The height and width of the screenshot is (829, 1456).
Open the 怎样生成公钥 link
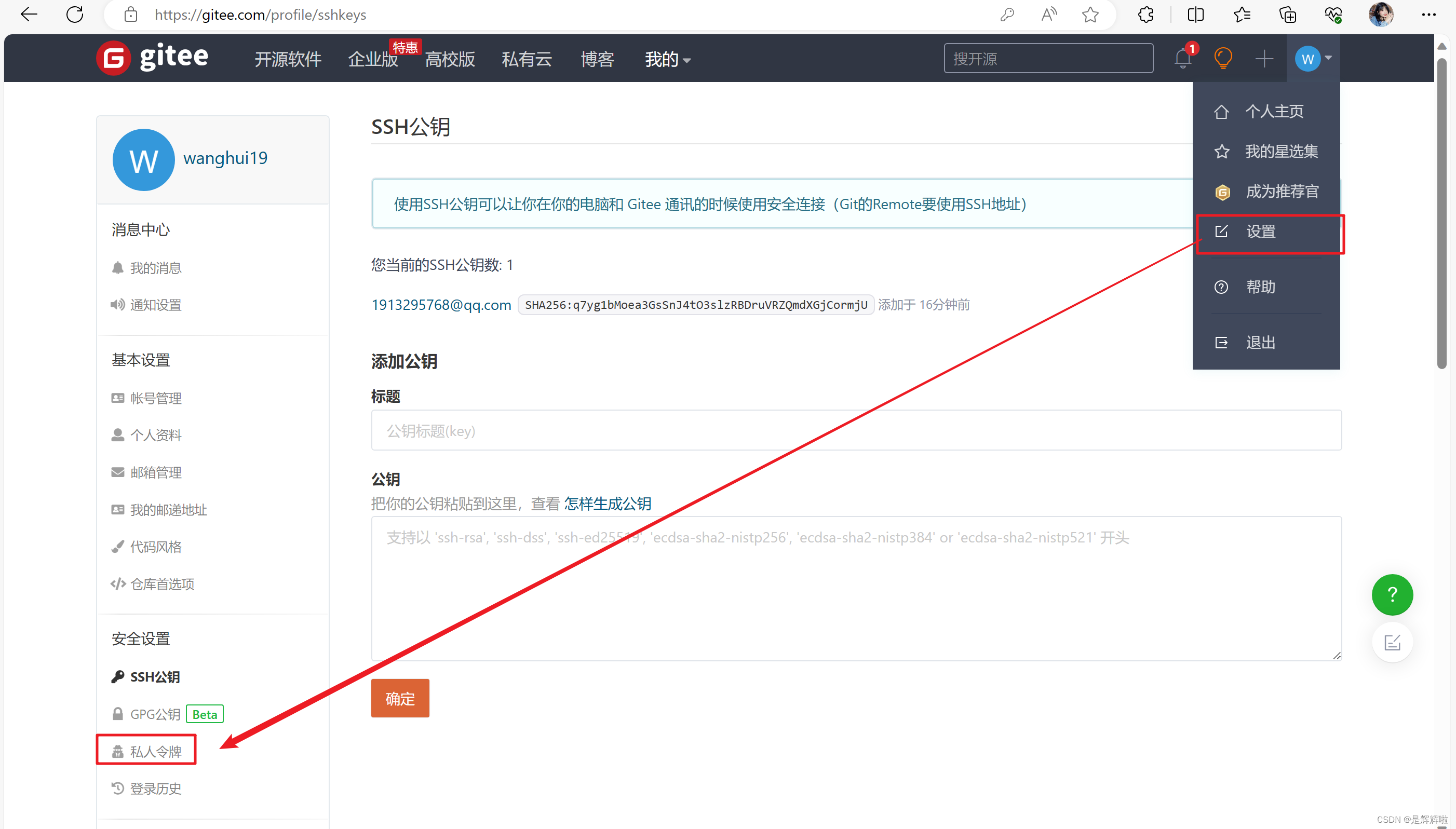click(x=607, y=504)
